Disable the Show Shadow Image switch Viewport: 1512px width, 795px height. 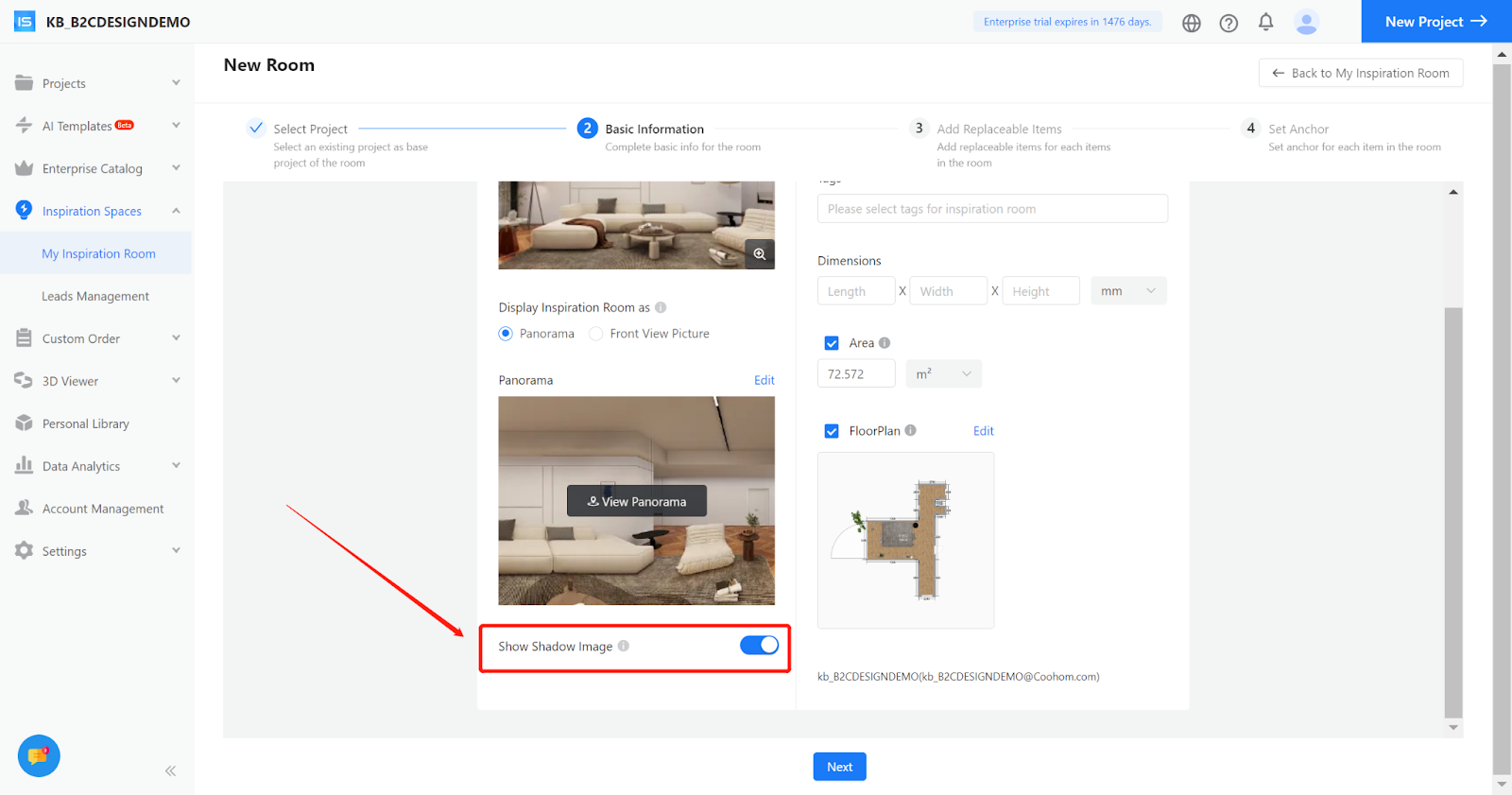click(x=759, y=646)
